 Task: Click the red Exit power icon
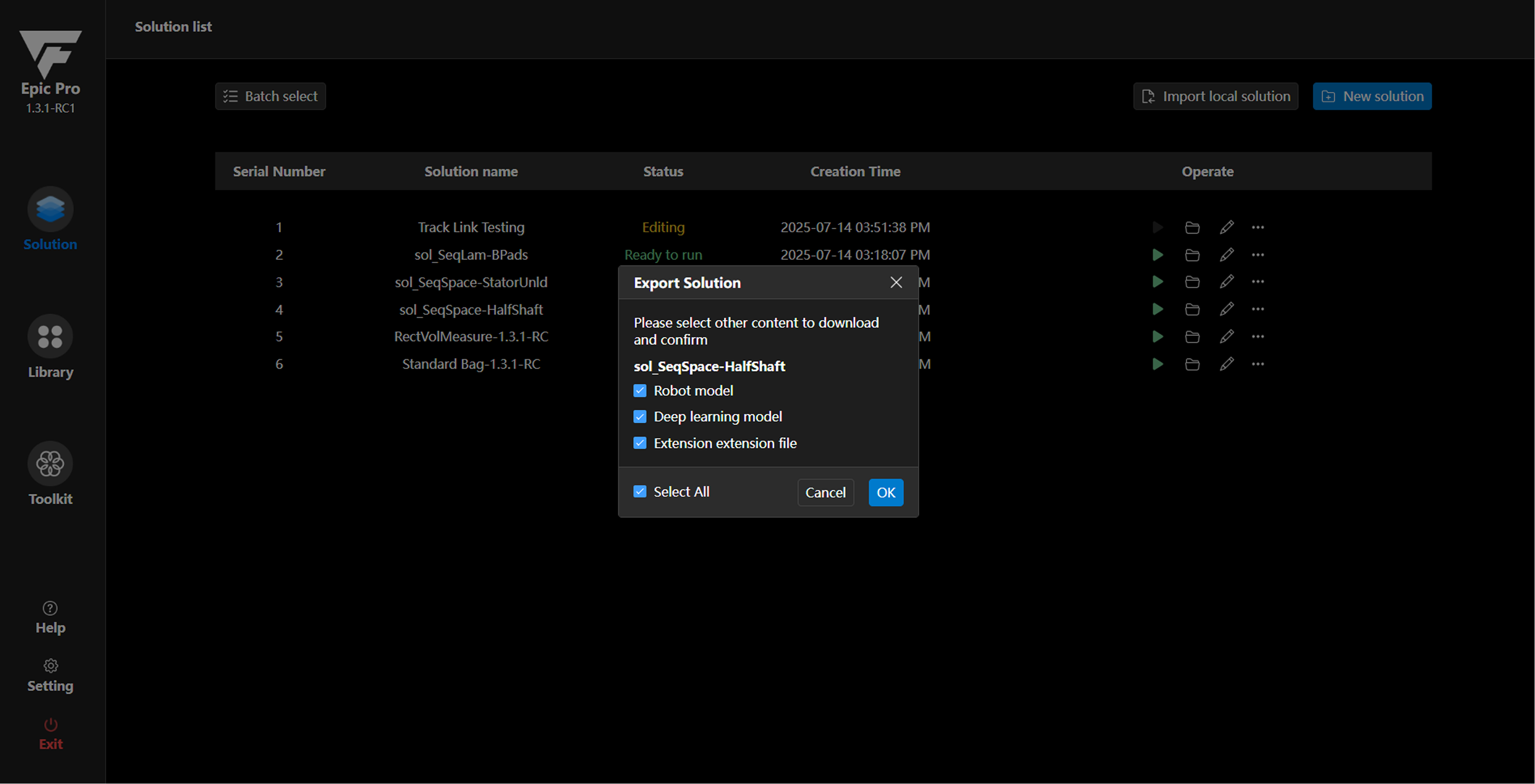50,725
